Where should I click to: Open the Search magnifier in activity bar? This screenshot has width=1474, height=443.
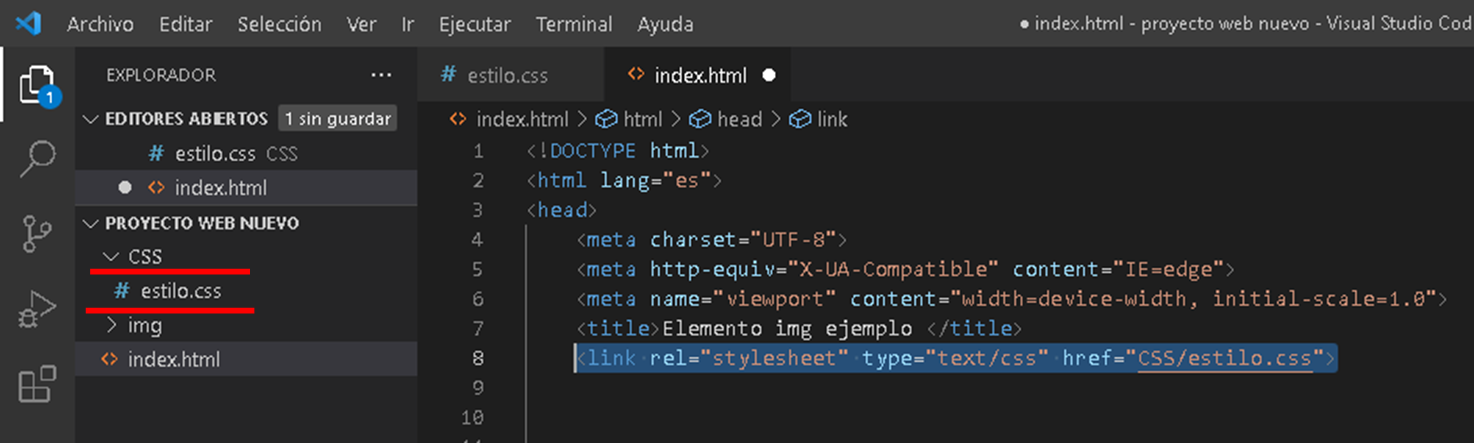coord(38,159)
